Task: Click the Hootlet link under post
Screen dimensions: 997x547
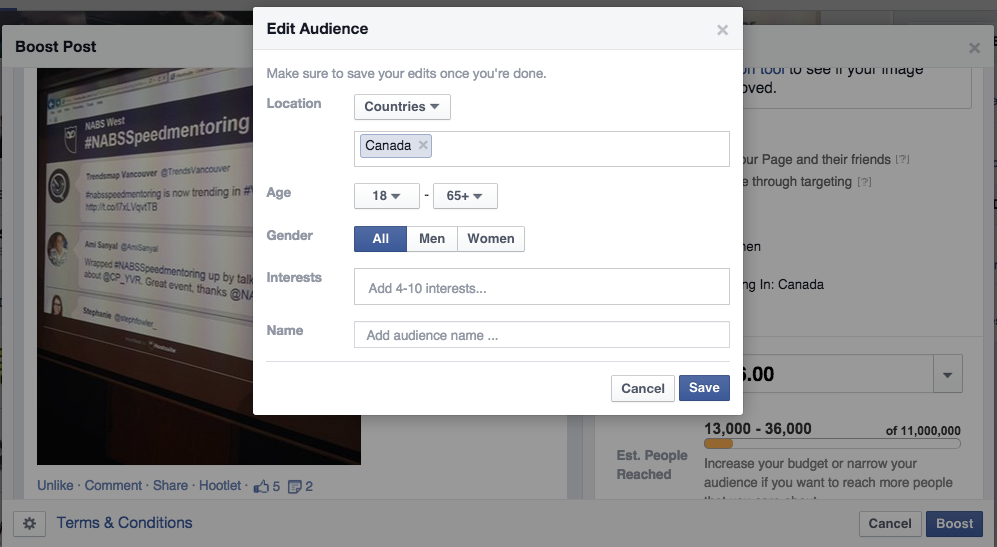Action: click(220, 486)
